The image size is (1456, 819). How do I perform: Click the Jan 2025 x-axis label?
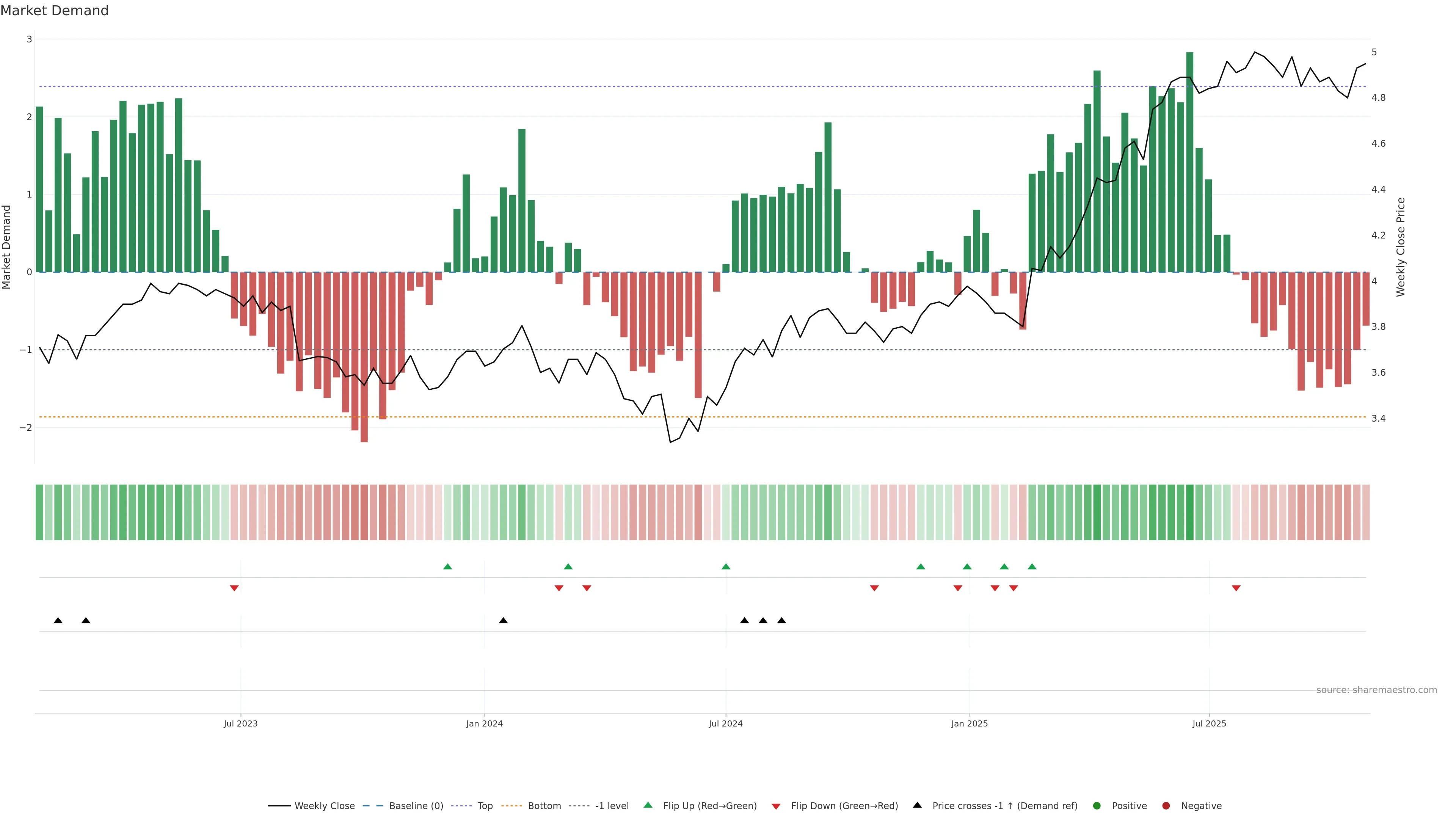970,723
